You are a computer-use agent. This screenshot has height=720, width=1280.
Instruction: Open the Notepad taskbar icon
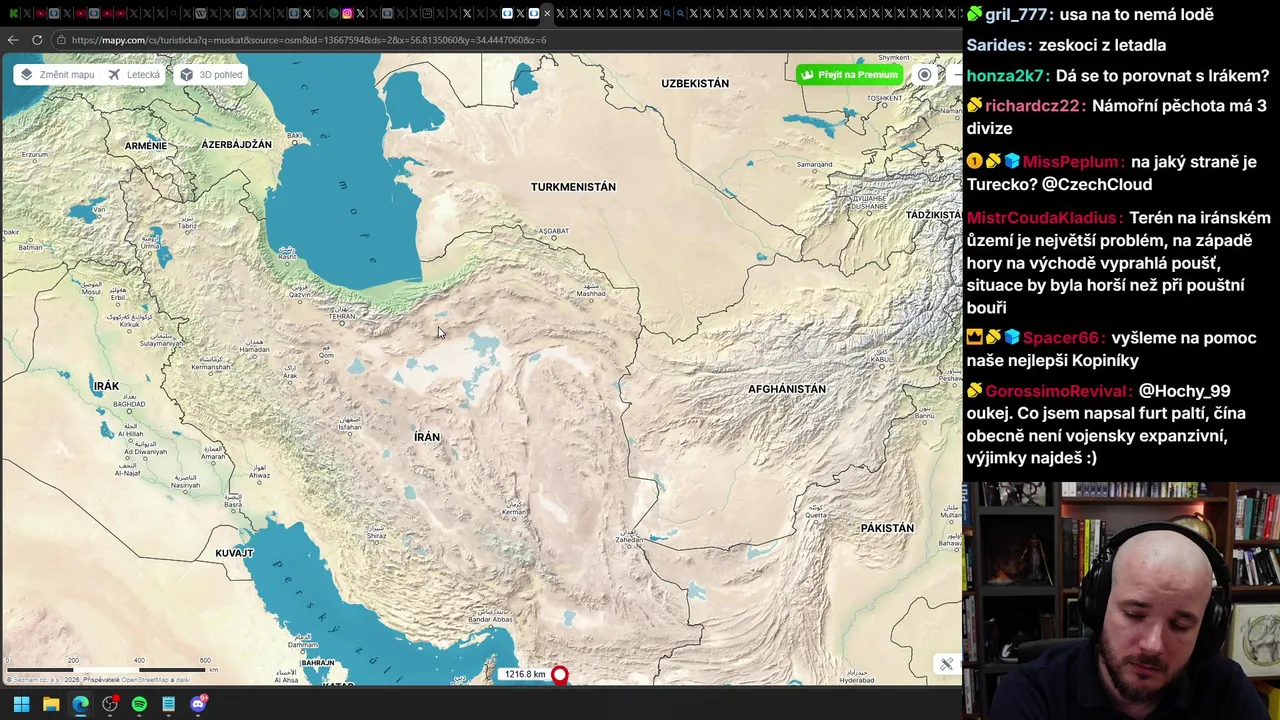pos(169,704)
